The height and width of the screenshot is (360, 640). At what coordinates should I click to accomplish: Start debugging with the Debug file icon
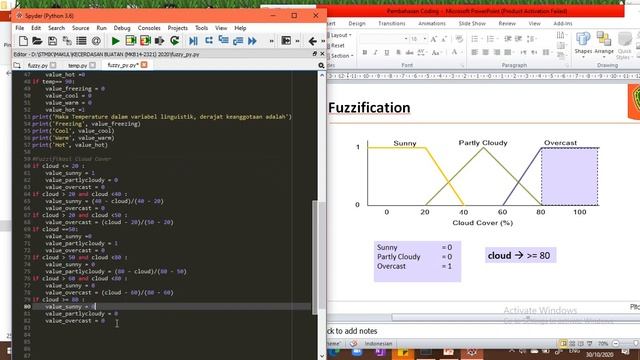click(x=193, y=40)
